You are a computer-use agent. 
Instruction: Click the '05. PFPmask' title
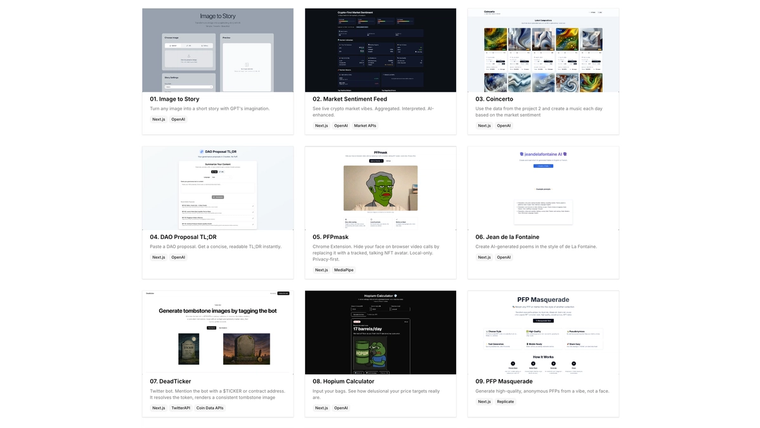(330, 237)
